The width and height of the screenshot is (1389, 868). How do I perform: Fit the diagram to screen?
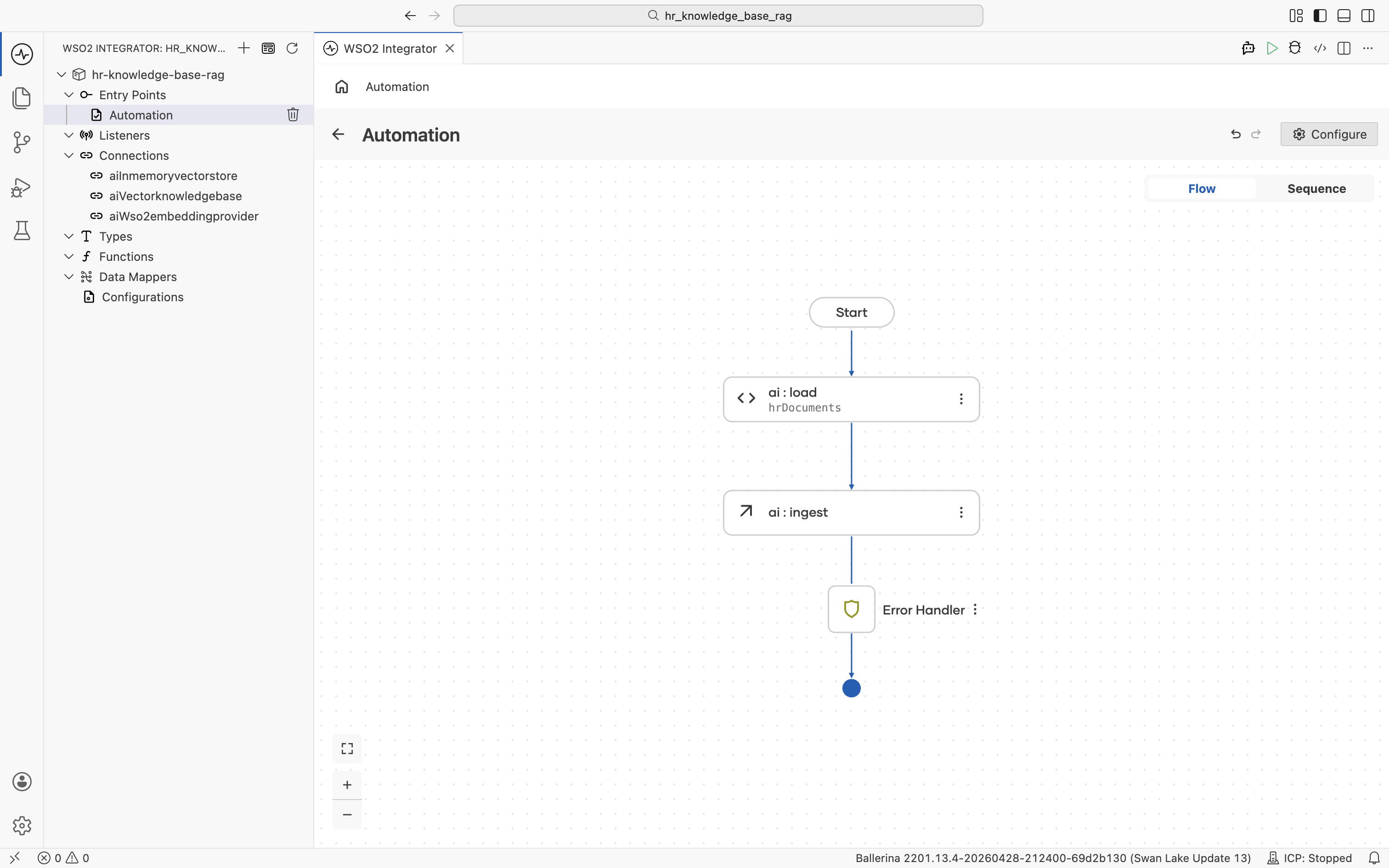click(x=347, y=749)
